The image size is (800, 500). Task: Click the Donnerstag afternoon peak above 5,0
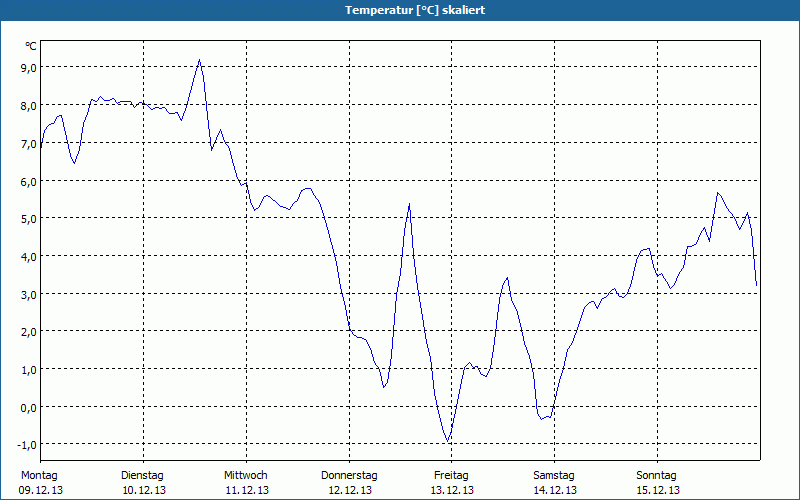click(410, 204)
